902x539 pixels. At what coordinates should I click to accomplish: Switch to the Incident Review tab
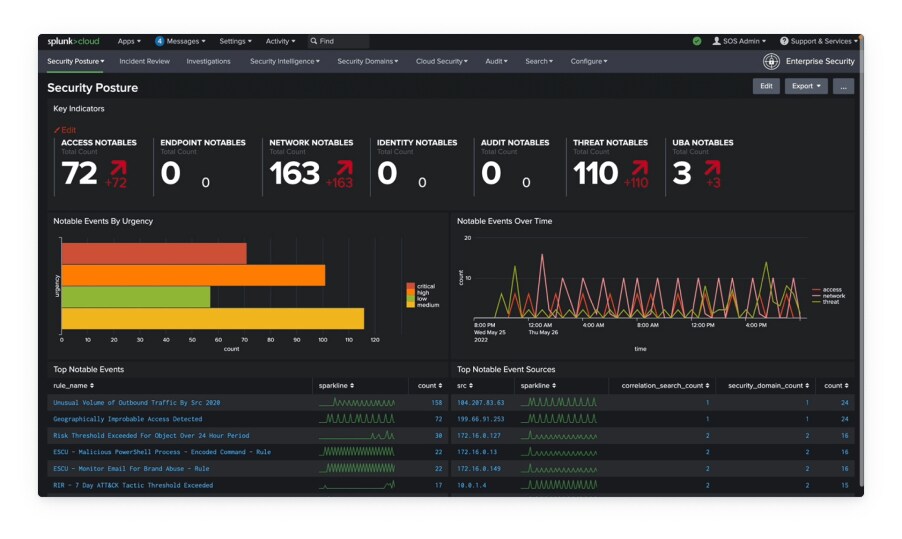coord(145,61)
